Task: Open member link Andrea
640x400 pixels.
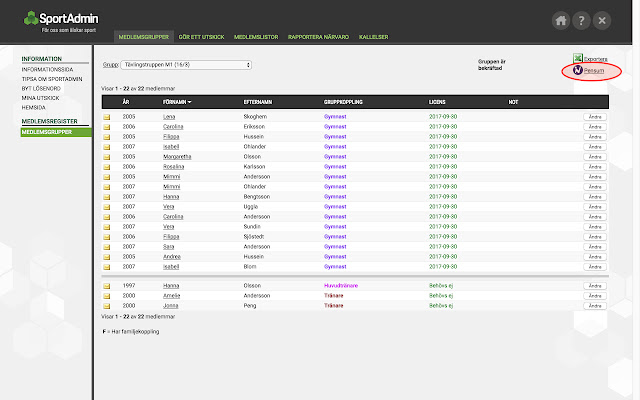Action: point(172,257)
